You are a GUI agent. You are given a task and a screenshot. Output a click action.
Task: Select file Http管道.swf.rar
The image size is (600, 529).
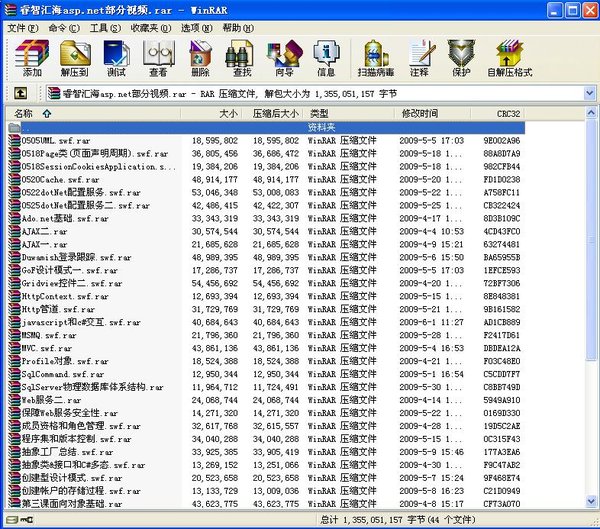click(x=265, y=309)
